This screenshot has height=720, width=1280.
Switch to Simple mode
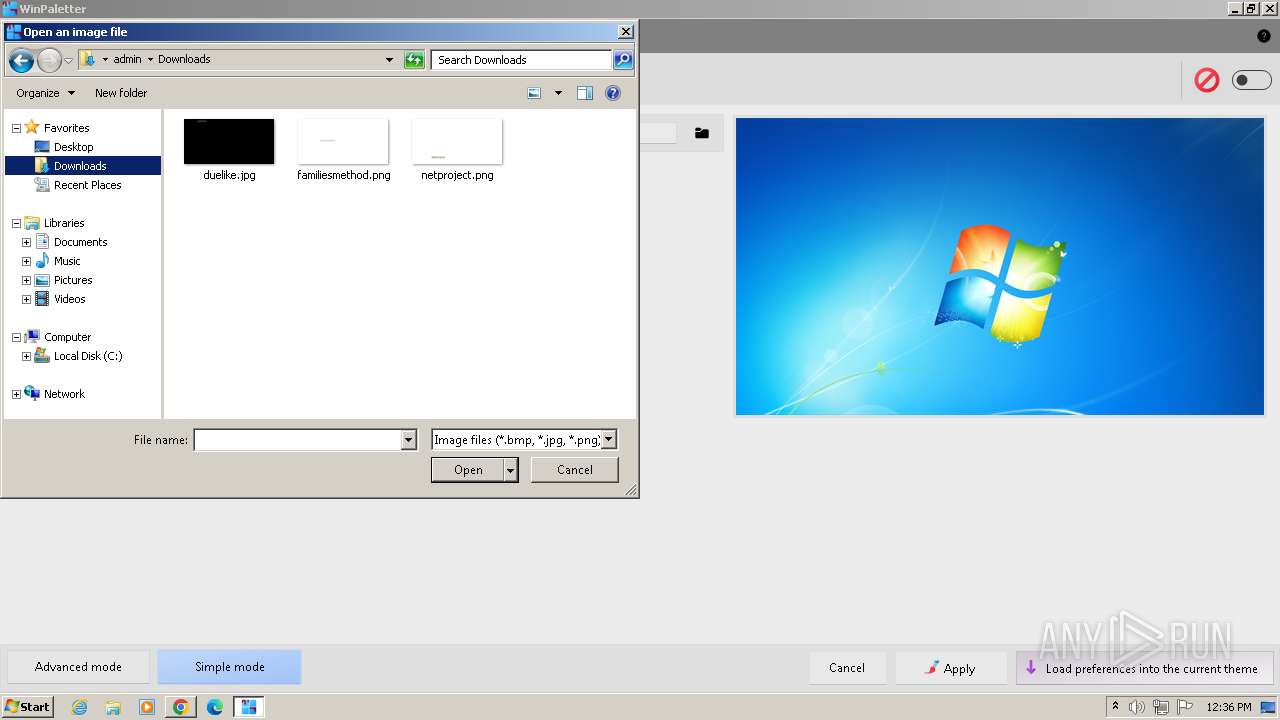point(229,667)
